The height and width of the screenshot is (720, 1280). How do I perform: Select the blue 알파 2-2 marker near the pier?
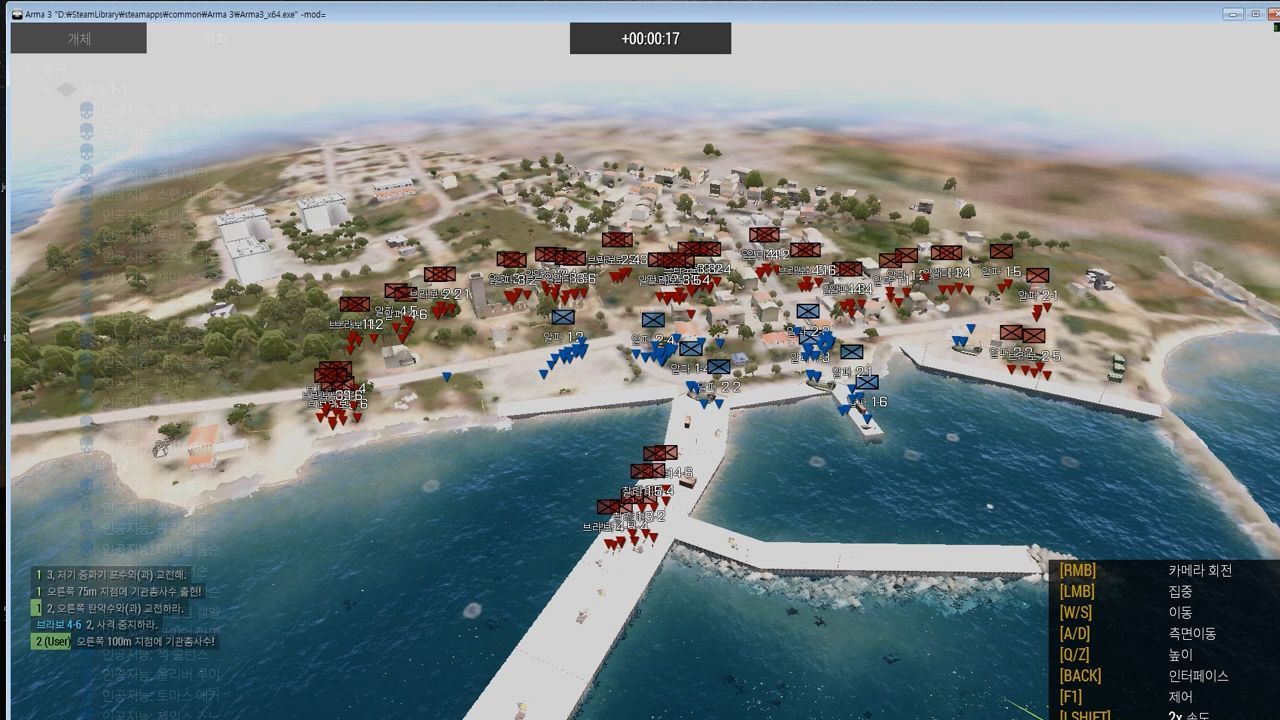pos(718,367)
